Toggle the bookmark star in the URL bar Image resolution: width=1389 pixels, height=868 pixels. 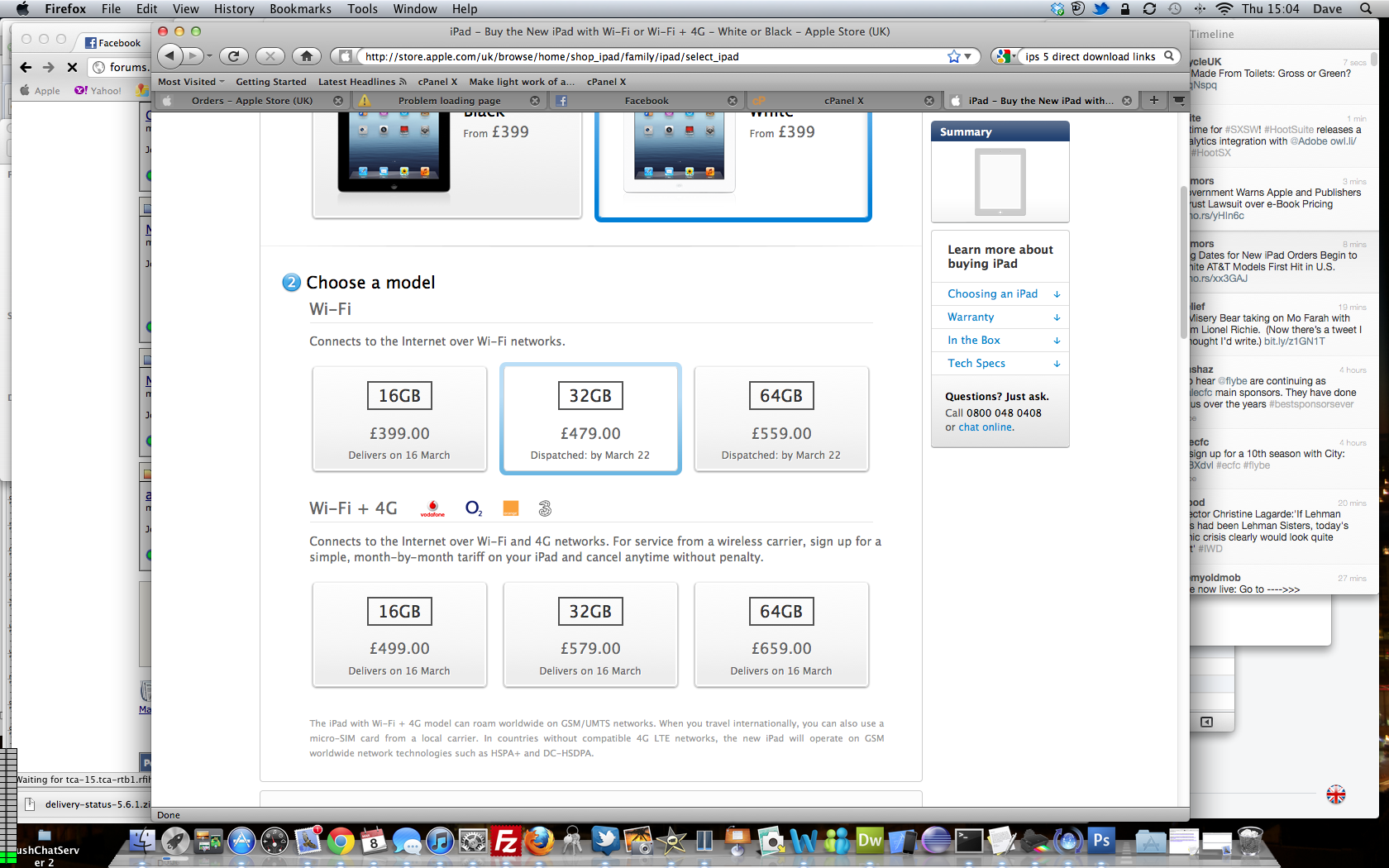pos(954,56)
